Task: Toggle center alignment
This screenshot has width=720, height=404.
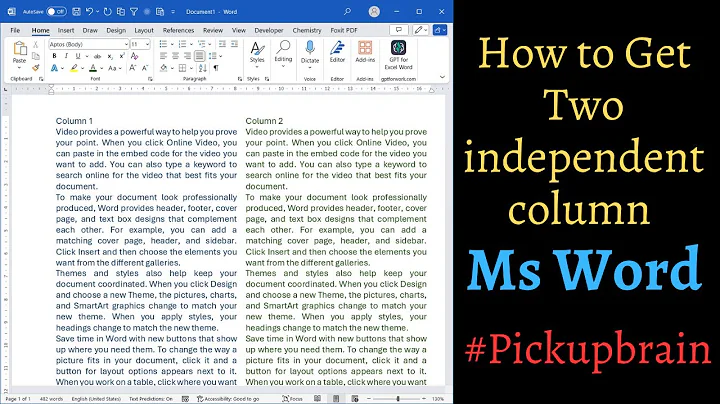Action: [x=175, y=56]
